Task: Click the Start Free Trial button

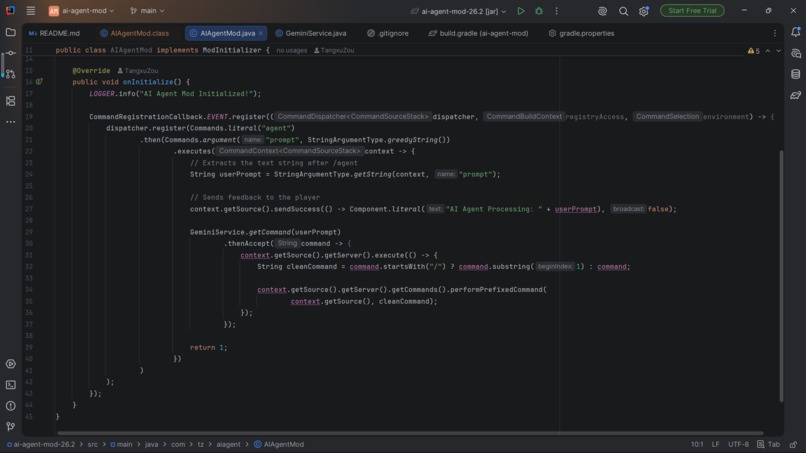Action: tap(692, 11)
